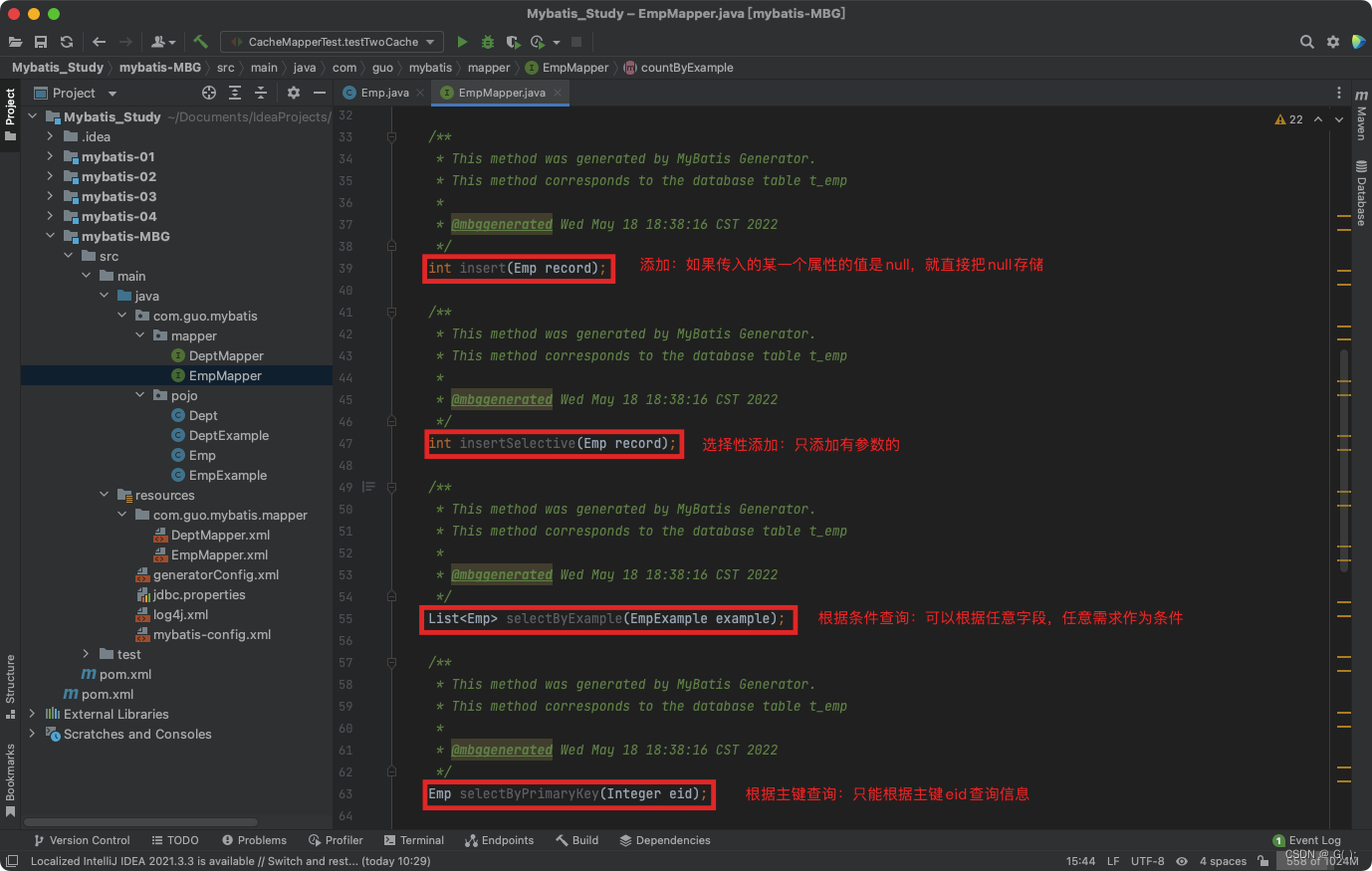
Task: Open the Database tool window
Action: [x=1361, y=193]
